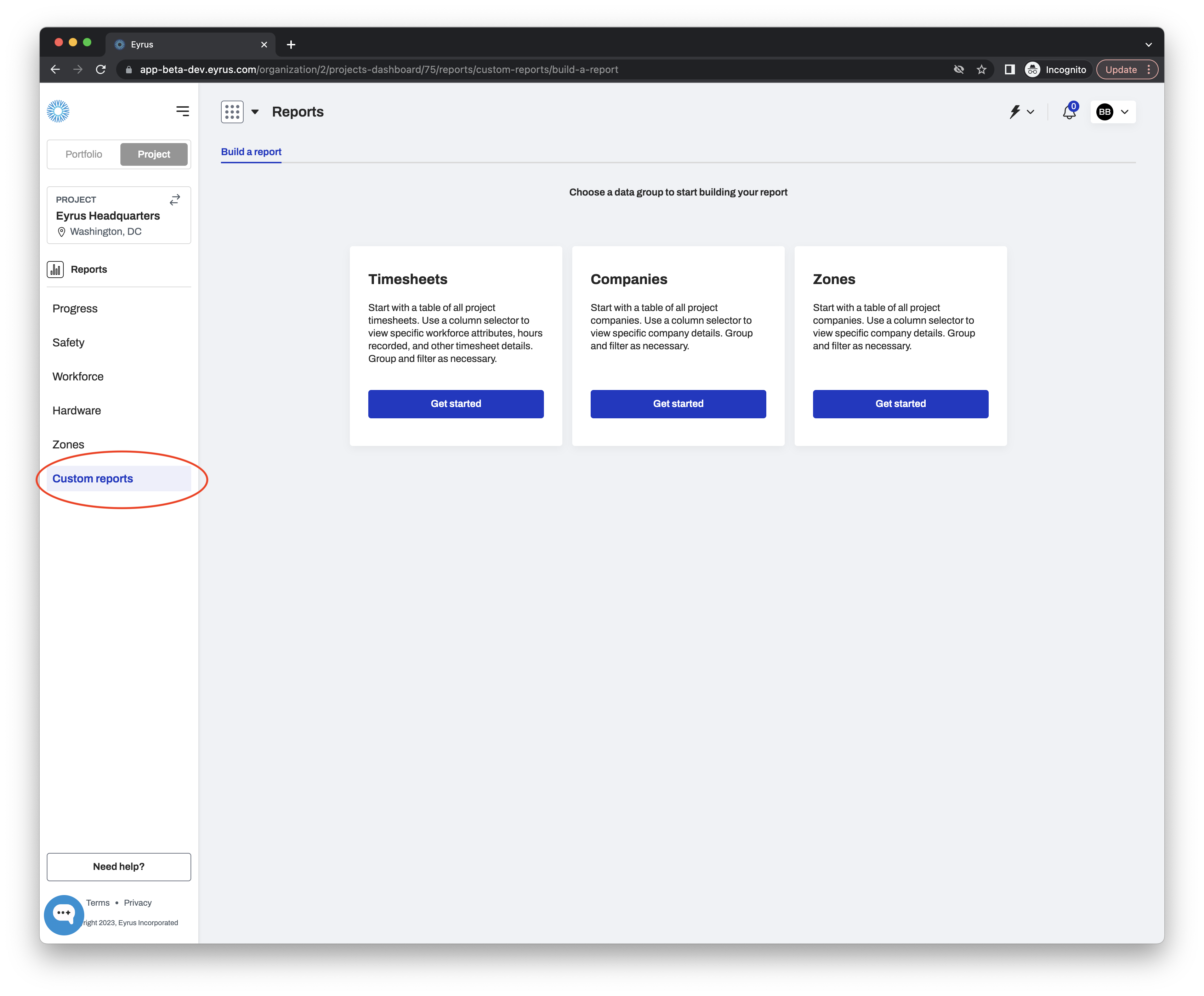
Task: Select Custom reports in the sidebar
Action: pyautogui.click(x=119, y=479)
